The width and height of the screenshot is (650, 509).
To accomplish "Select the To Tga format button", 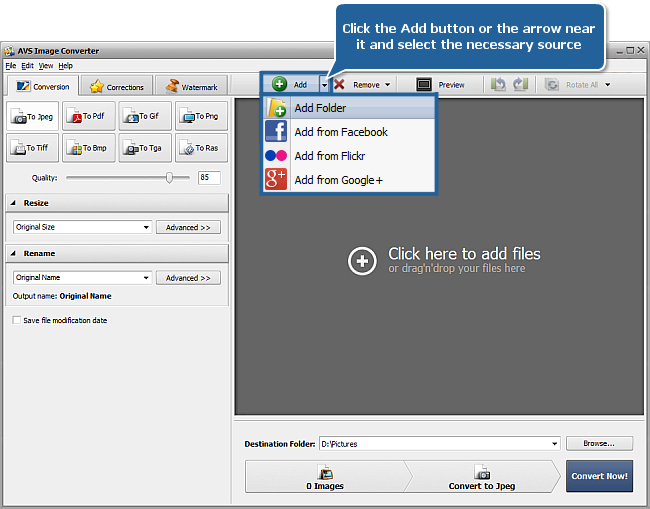I will (145, 148).
